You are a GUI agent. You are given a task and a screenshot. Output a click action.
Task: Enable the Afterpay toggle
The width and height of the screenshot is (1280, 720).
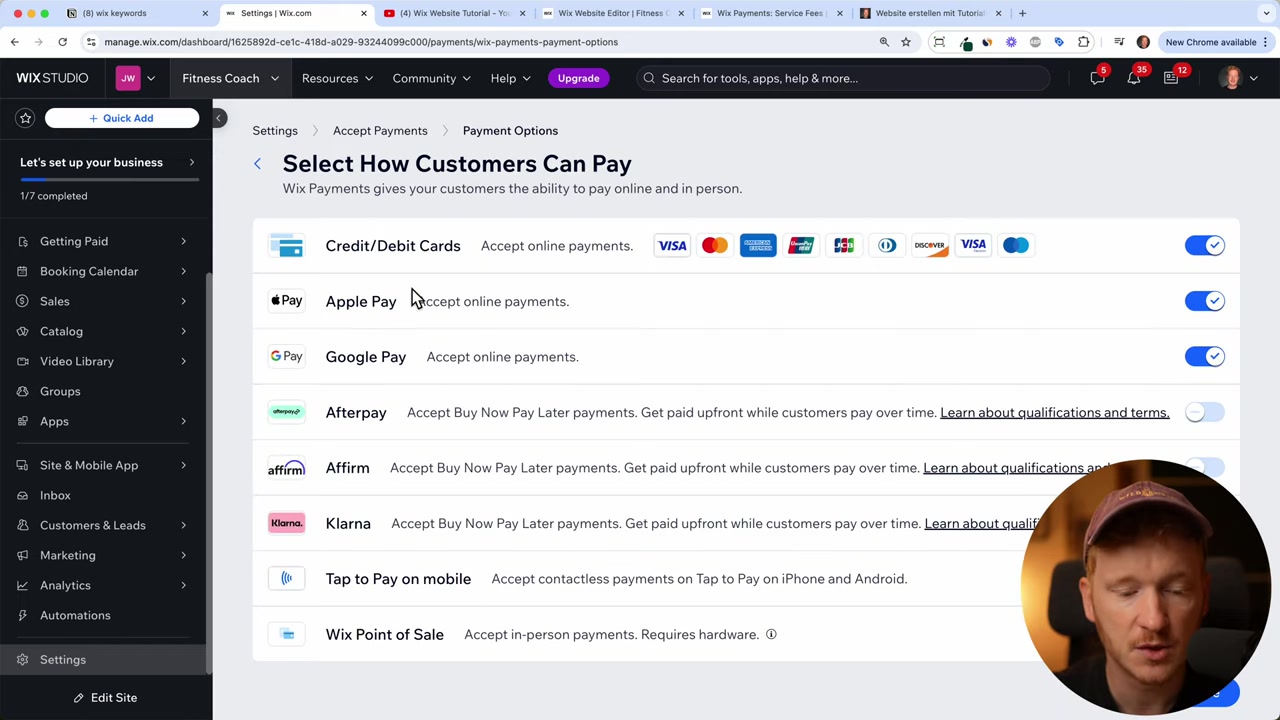pyautogui.click(x=1205, y=412)
